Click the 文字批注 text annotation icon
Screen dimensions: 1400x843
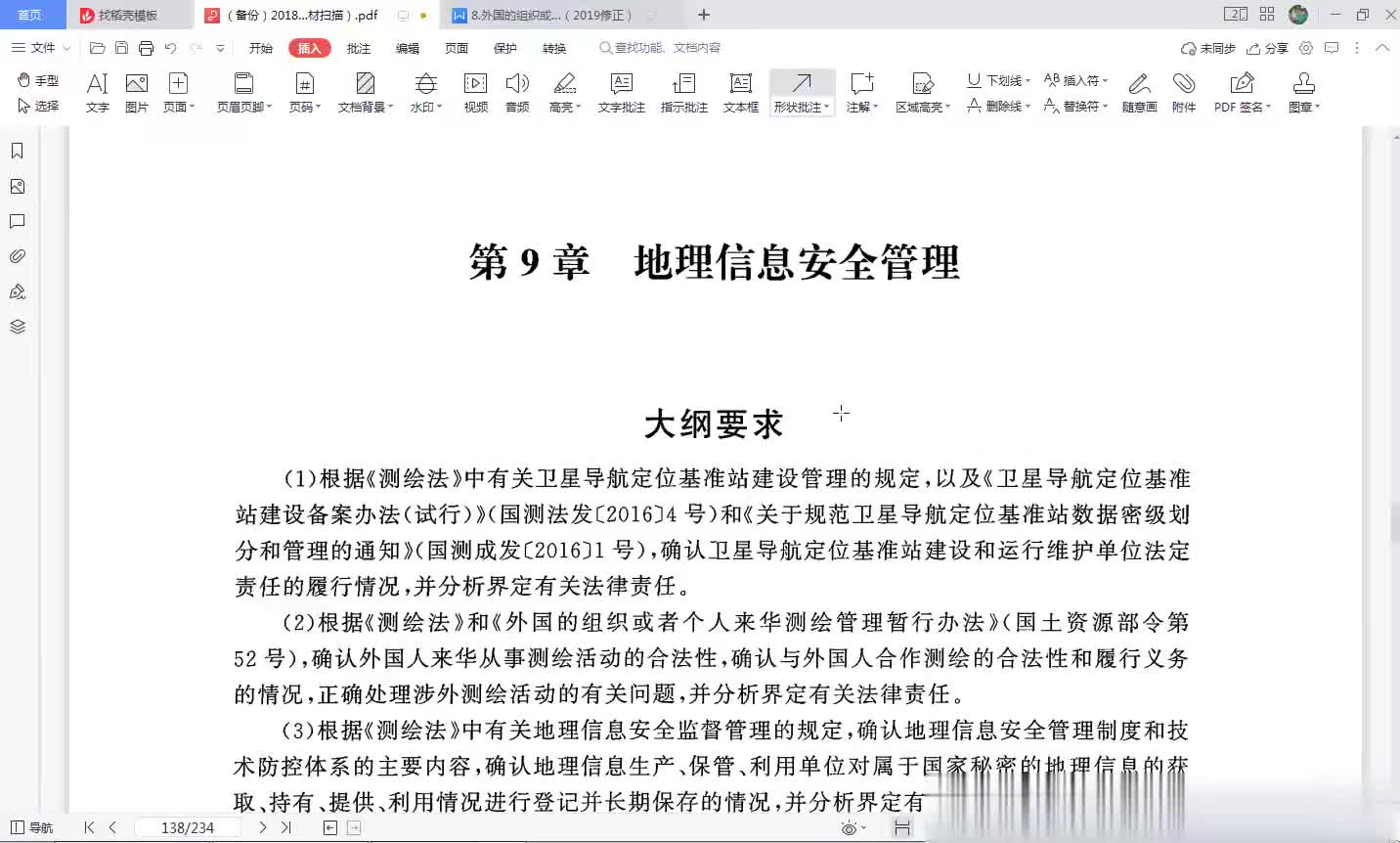point(621,93)
